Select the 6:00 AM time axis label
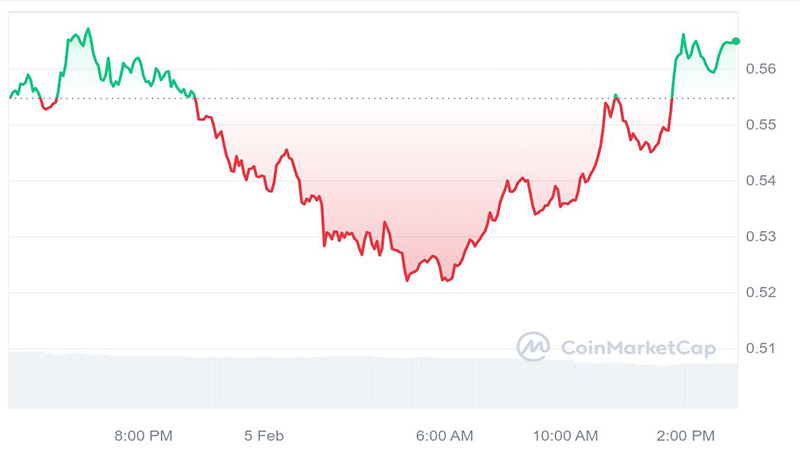This screenshot has height=460, width=800. click(x=444, y=436)
